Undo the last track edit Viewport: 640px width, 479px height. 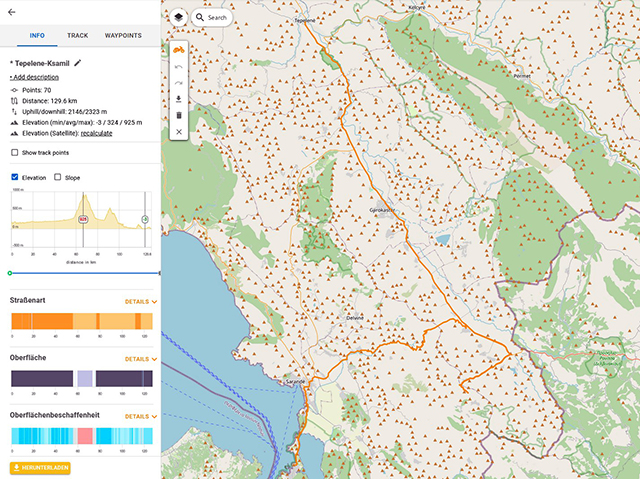coord(178,67)
